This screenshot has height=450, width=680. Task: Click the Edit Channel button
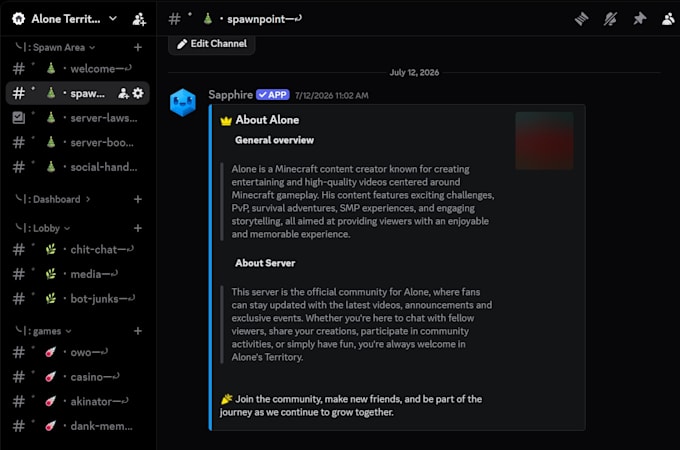coord(212,44)
